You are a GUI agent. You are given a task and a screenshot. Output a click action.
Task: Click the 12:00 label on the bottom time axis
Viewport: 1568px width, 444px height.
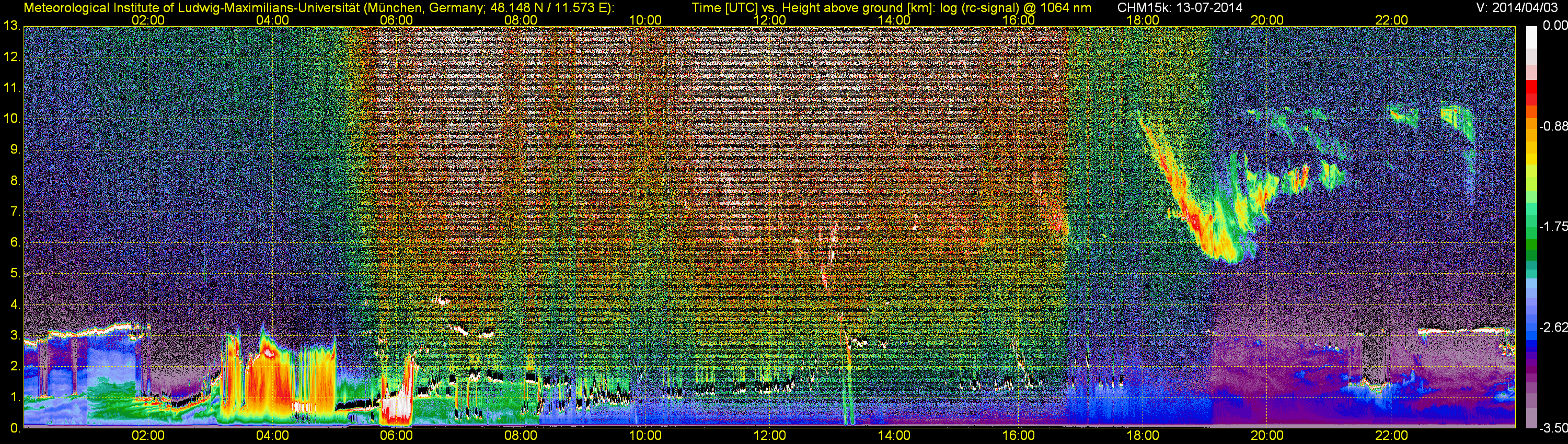[770, 436]
